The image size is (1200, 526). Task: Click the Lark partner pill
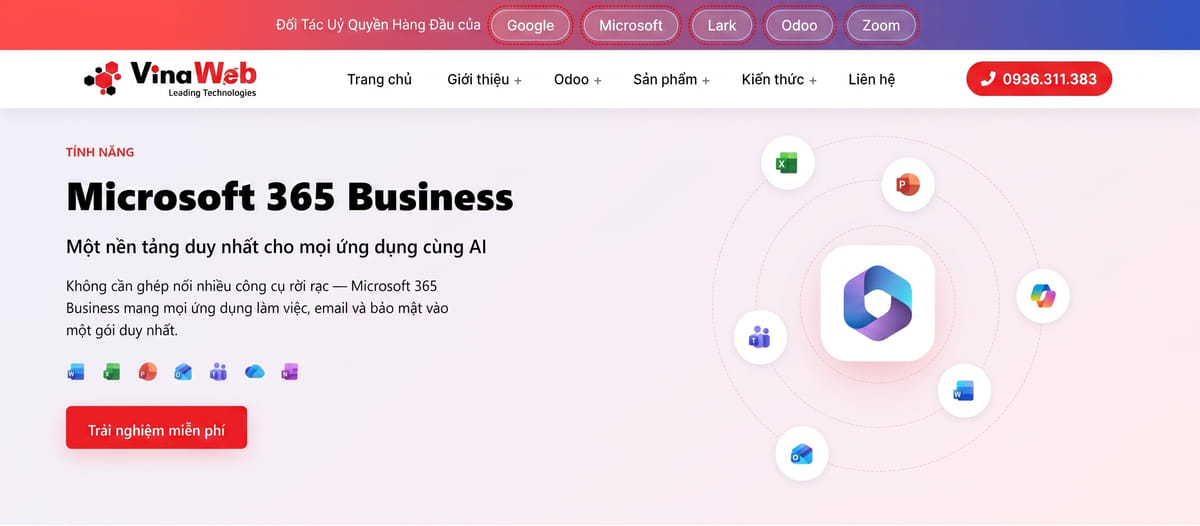click(x=722, y=25)
